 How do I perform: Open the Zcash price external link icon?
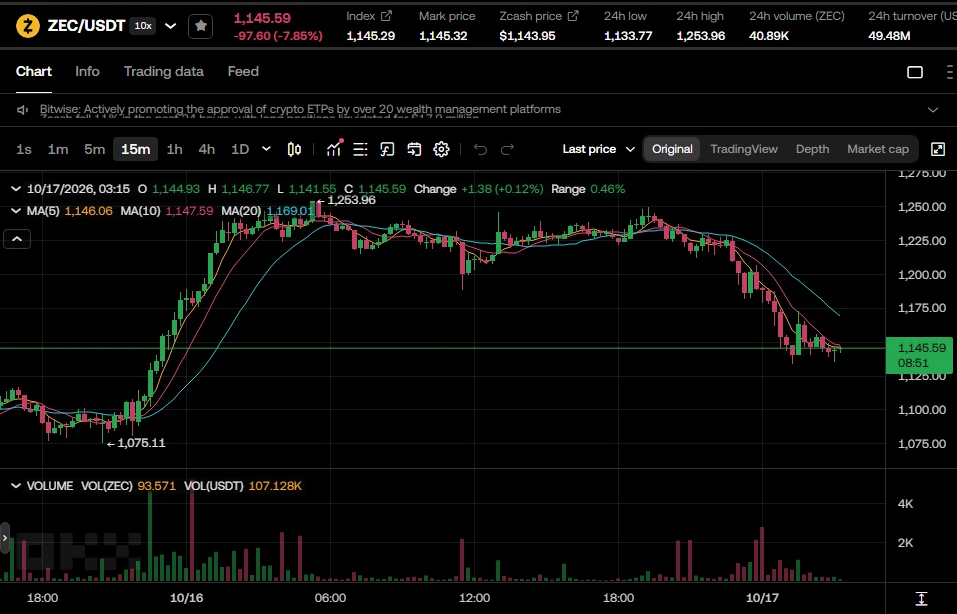pos(572,16)
